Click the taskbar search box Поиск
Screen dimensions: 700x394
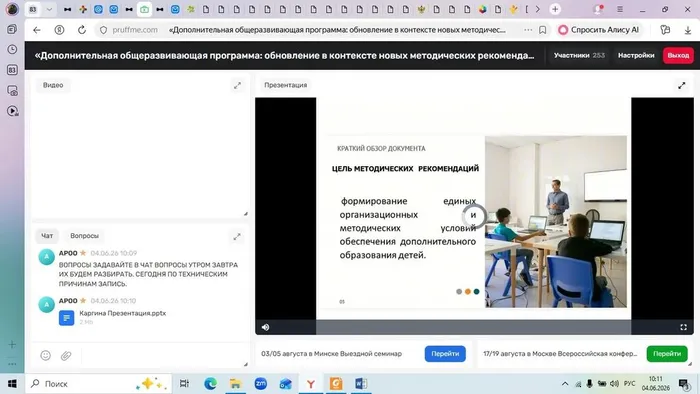tap(99, 384)
